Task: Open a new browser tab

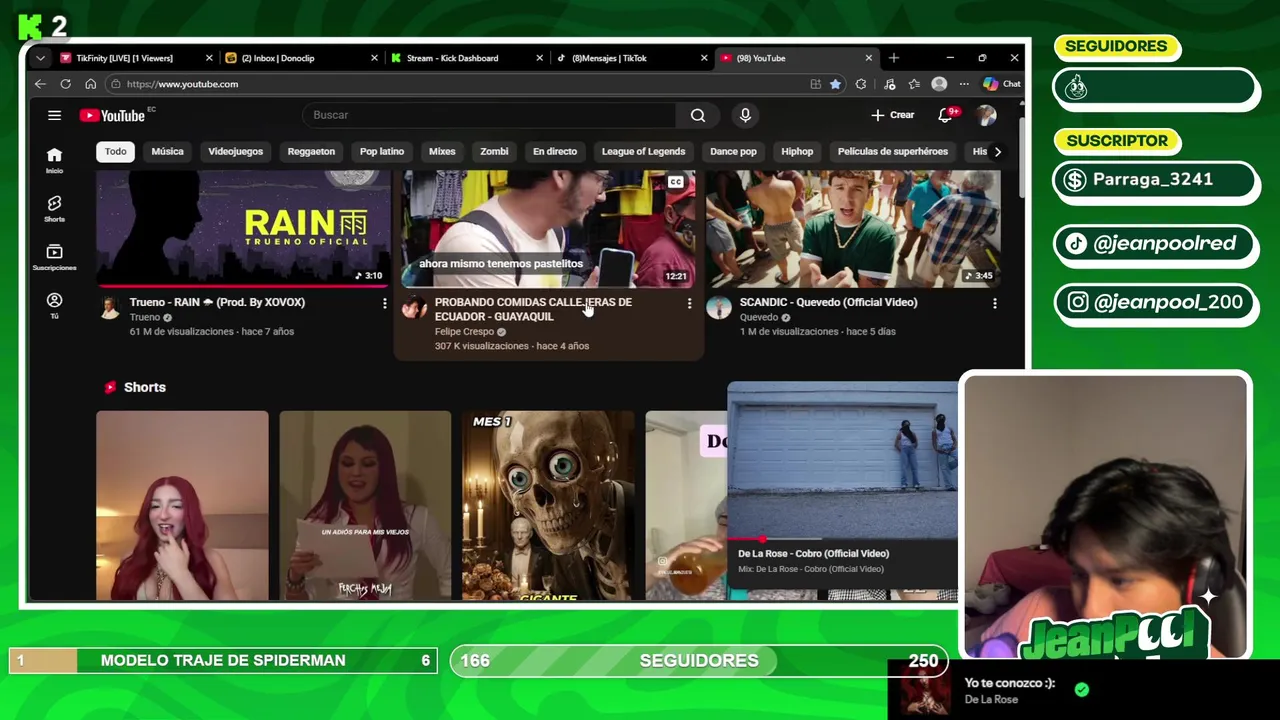Action: point(893,58)
